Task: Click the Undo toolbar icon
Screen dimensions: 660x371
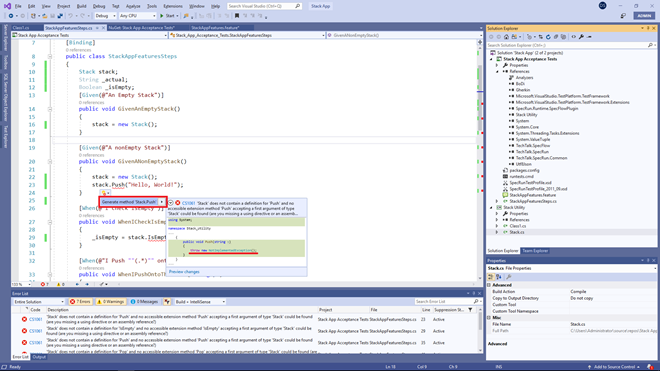Action: pos(70,16)
